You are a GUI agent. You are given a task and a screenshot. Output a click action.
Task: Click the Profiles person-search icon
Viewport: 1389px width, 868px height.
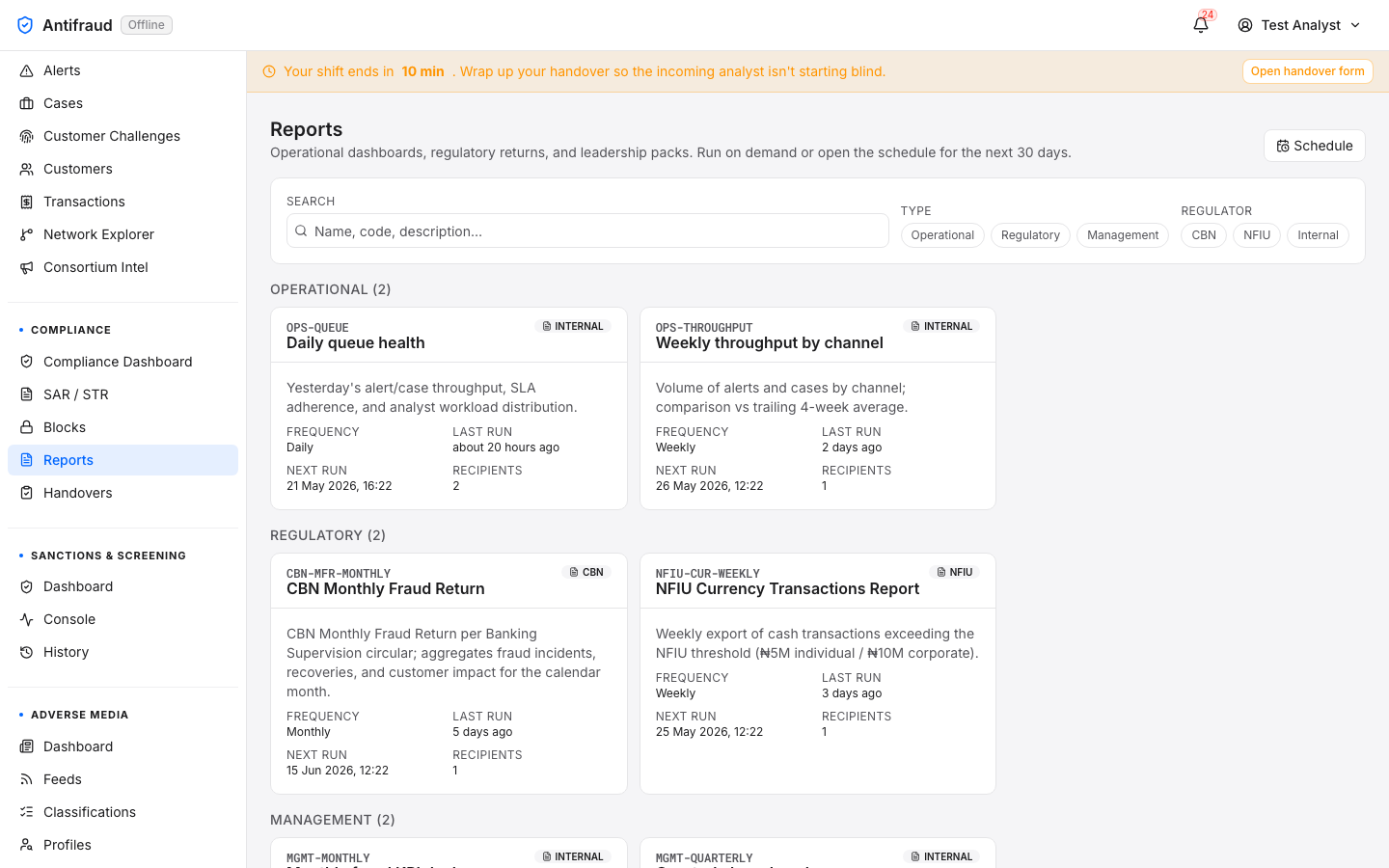click(x=27, y=845)
